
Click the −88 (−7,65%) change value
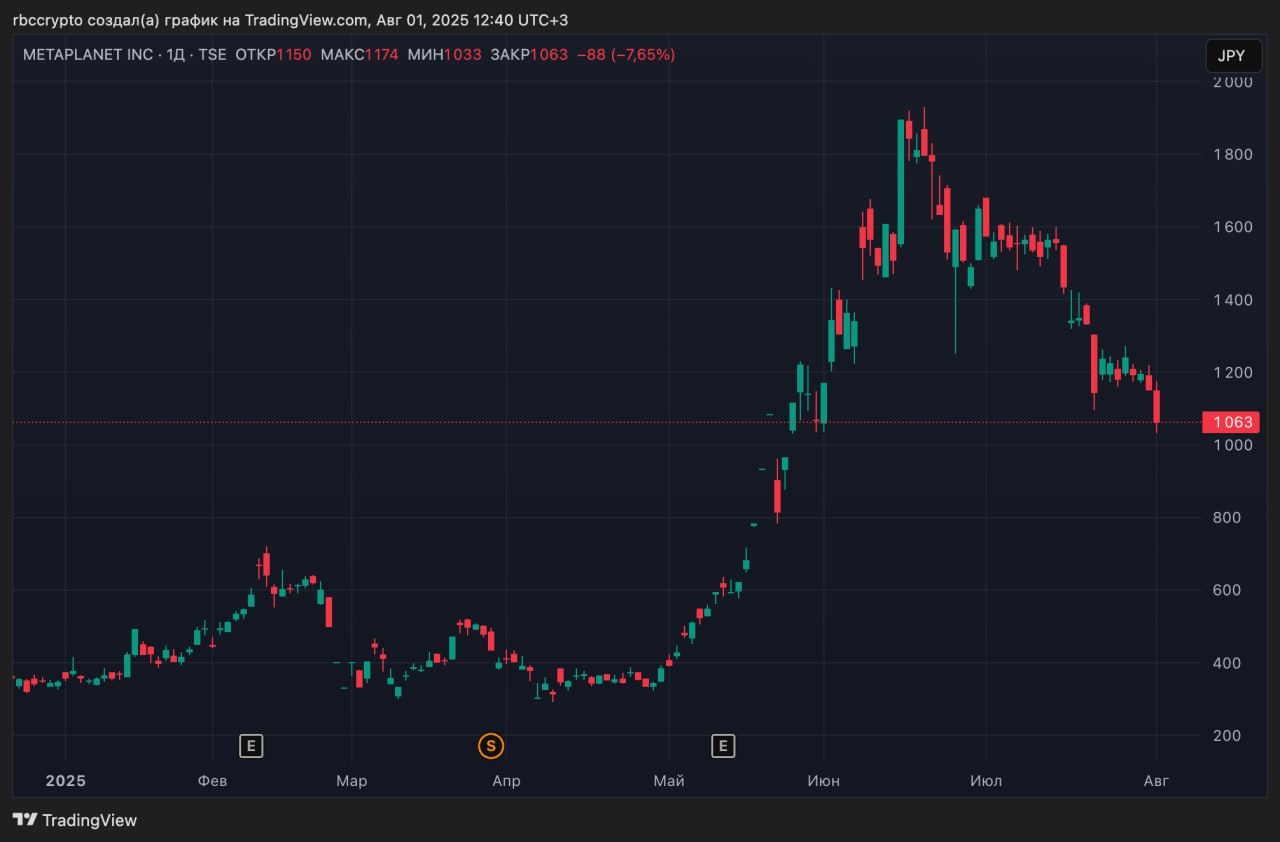click(x=626, y=55)
